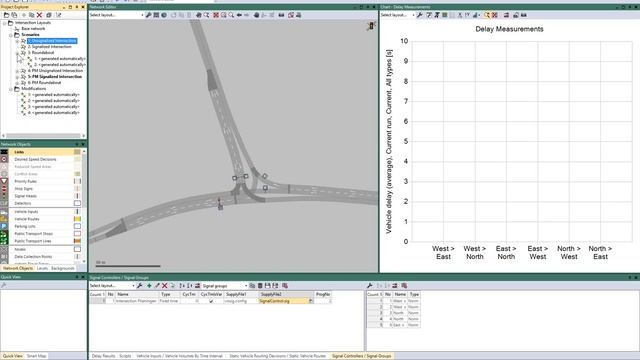Select 6: PM Roundabout scenario
Image resolution: width=640 pixels, height=360 pixels.
44,83
